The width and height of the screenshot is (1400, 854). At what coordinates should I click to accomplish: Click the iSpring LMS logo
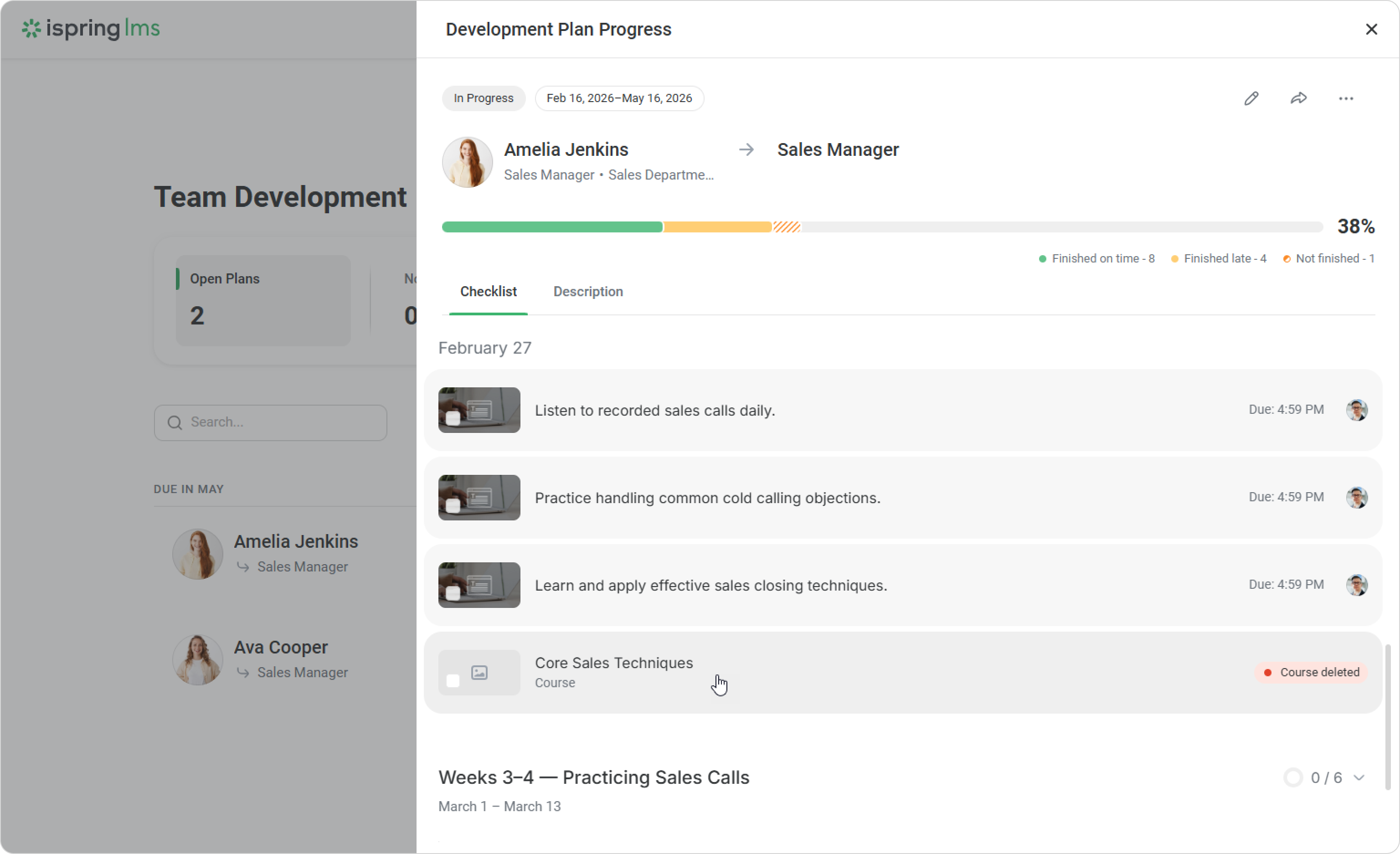(x=91, y=28)
